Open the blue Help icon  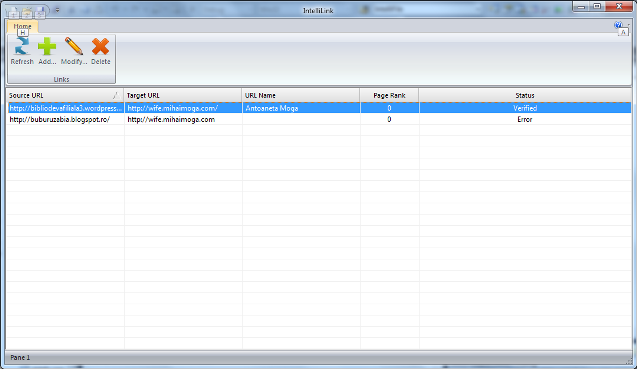click(618, 25)
